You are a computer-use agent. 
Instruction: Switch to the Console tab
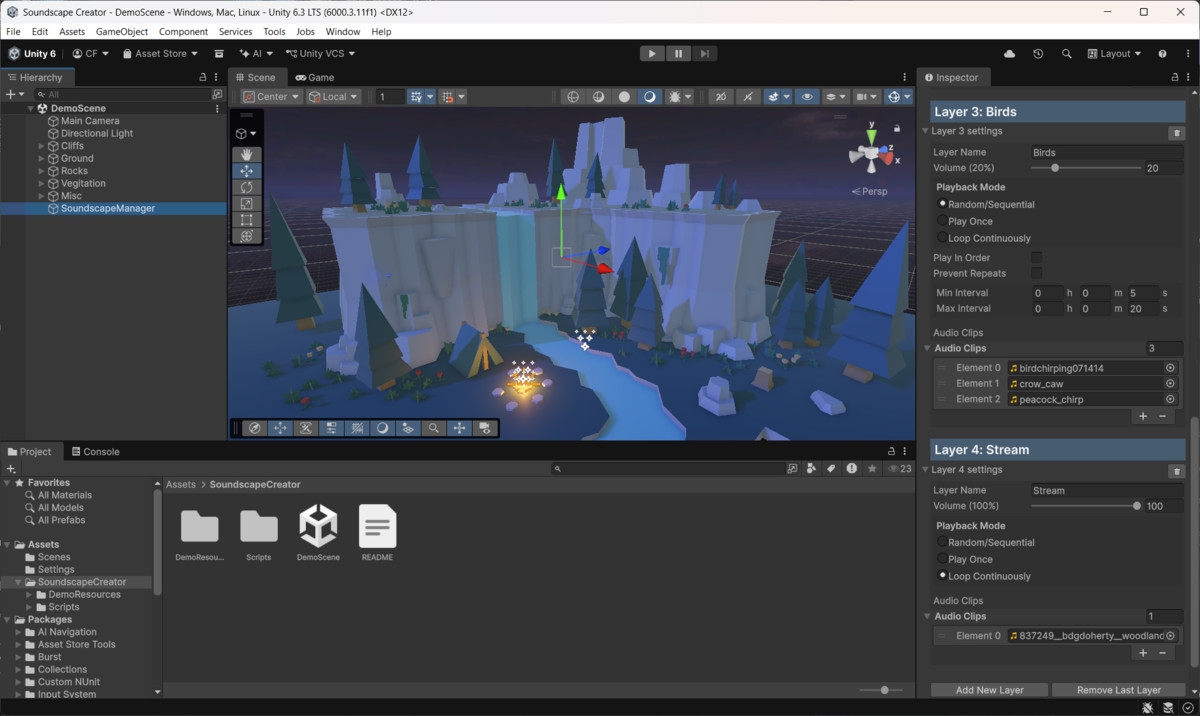pos(95,452)
